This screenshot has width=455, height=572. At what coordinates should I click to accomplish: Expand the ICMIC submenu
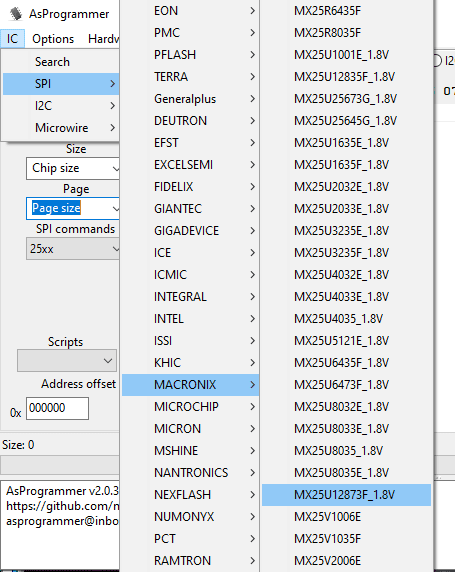coord(190,274)
